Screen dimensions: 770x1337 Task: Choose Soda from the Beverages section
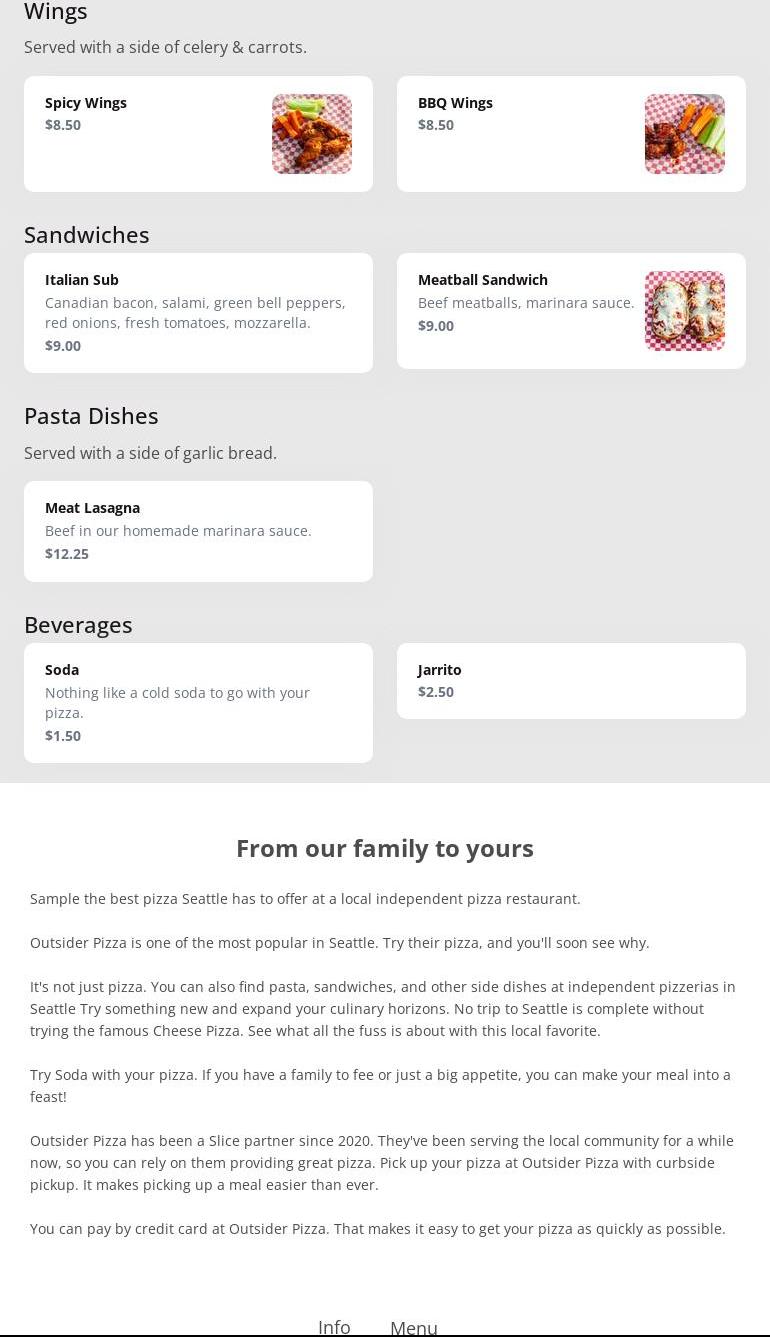click(x=198, y=702)
